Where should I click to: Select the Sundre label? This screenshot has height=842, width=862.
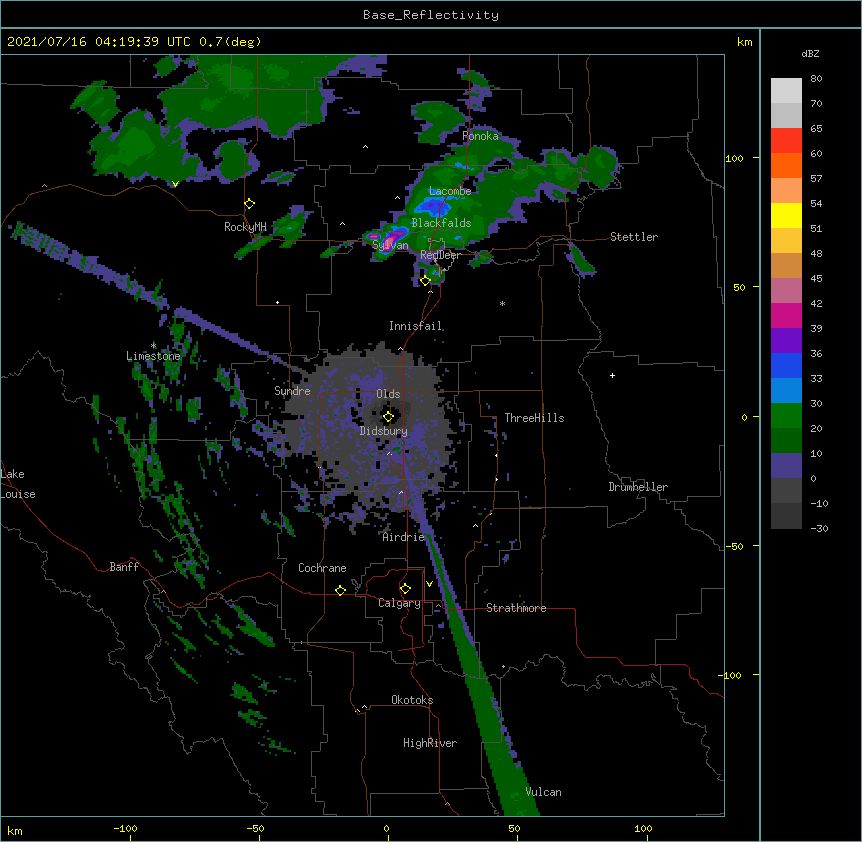tap(292, 391)
